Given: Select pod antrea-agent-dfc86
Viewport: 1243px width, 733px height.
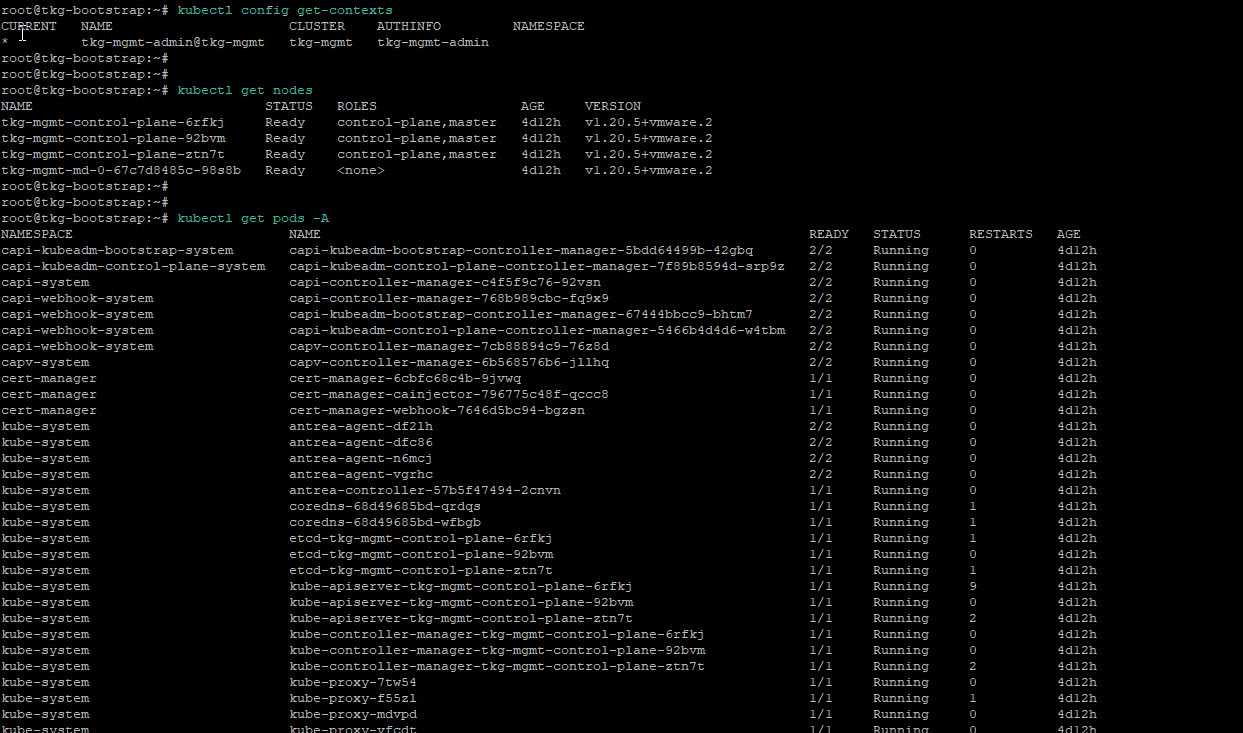Looking at the screenshot, I should pyautogui.click(x=361, y=442).
